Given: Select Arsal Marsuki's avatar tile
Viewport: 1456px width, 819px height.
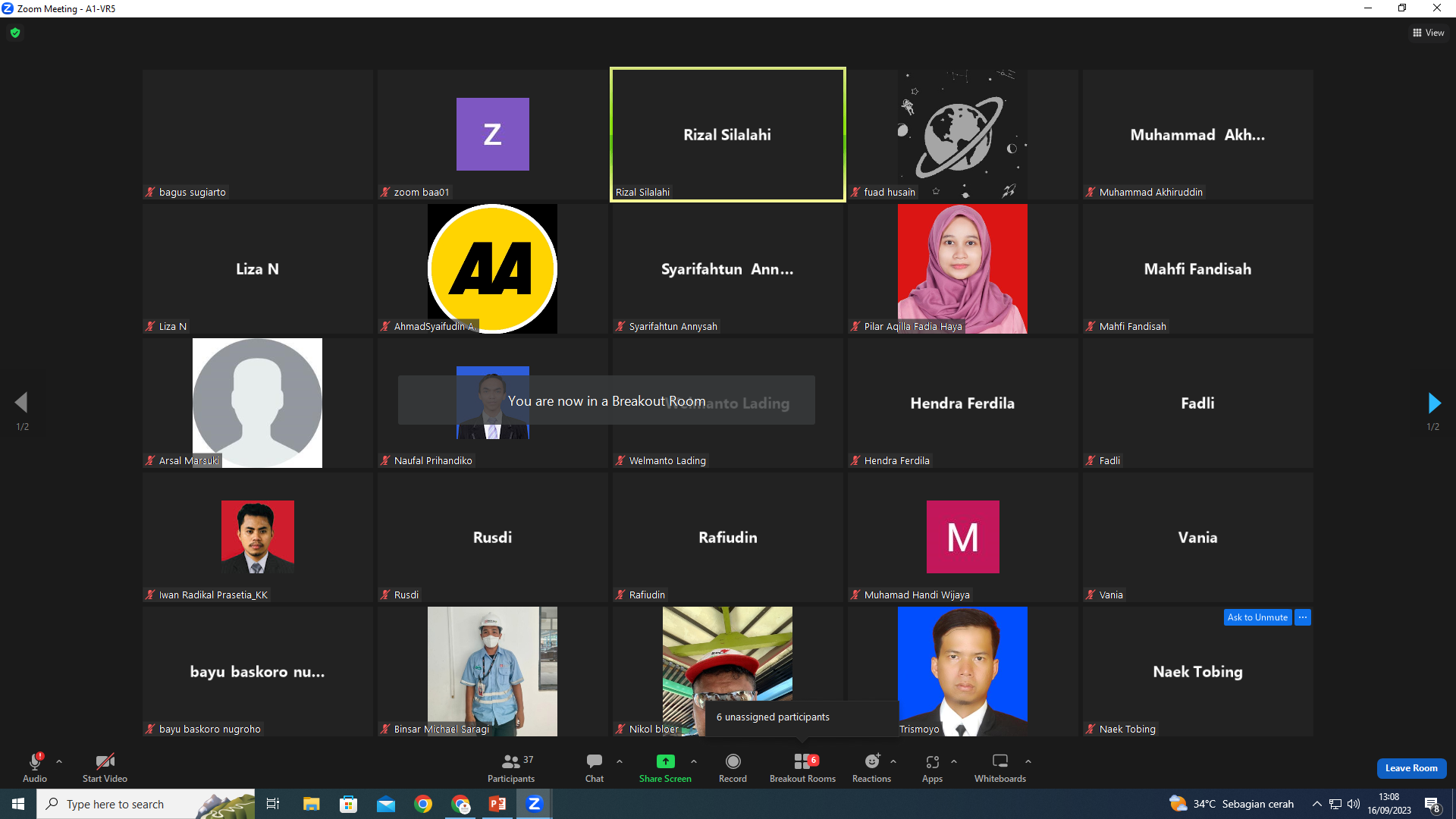Looking at the screenshot, I should coord(258,403).
